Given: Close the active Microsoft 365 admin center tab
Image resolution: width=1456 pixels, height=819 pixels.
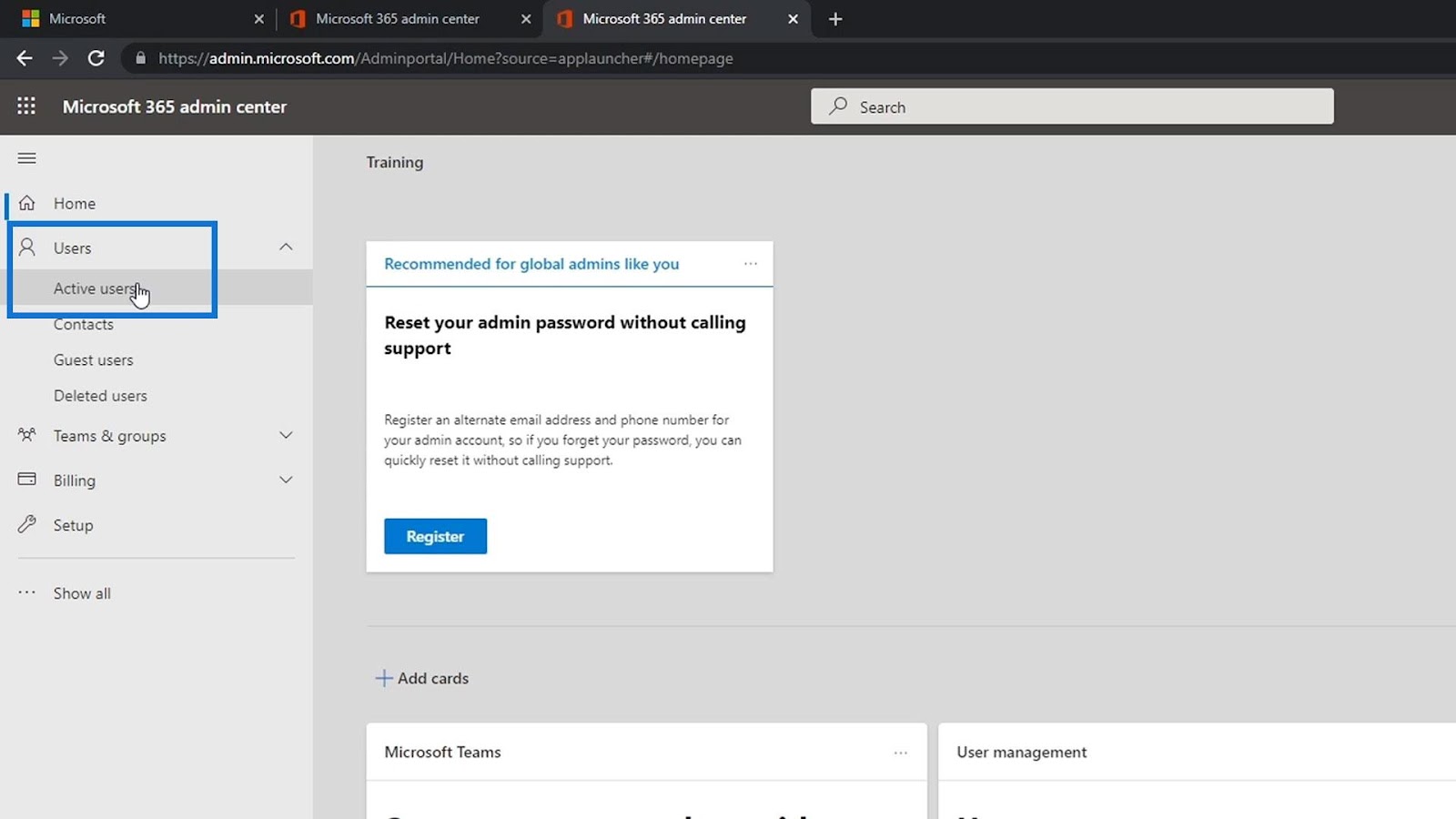Looking at the screenshot, I should click(x=793, y=19).
